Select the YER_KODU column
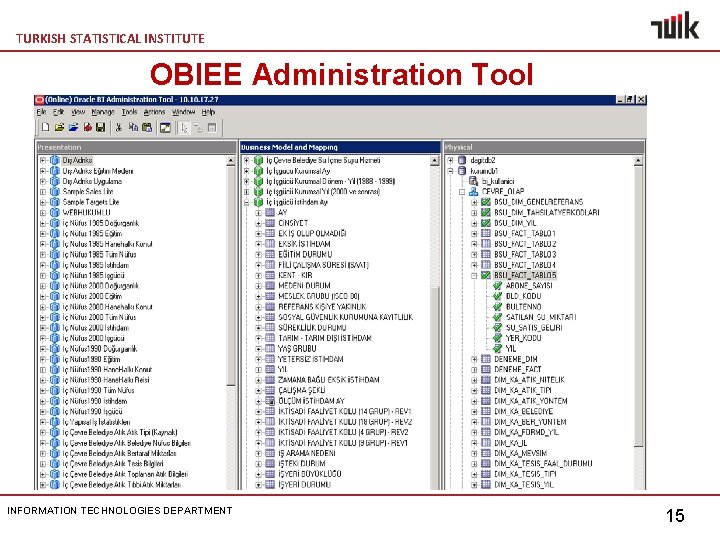 pos(523,338)
